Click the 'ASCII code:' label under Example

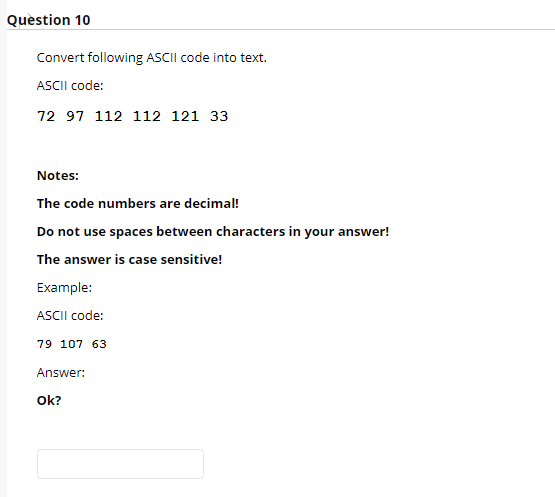point(70,316)
